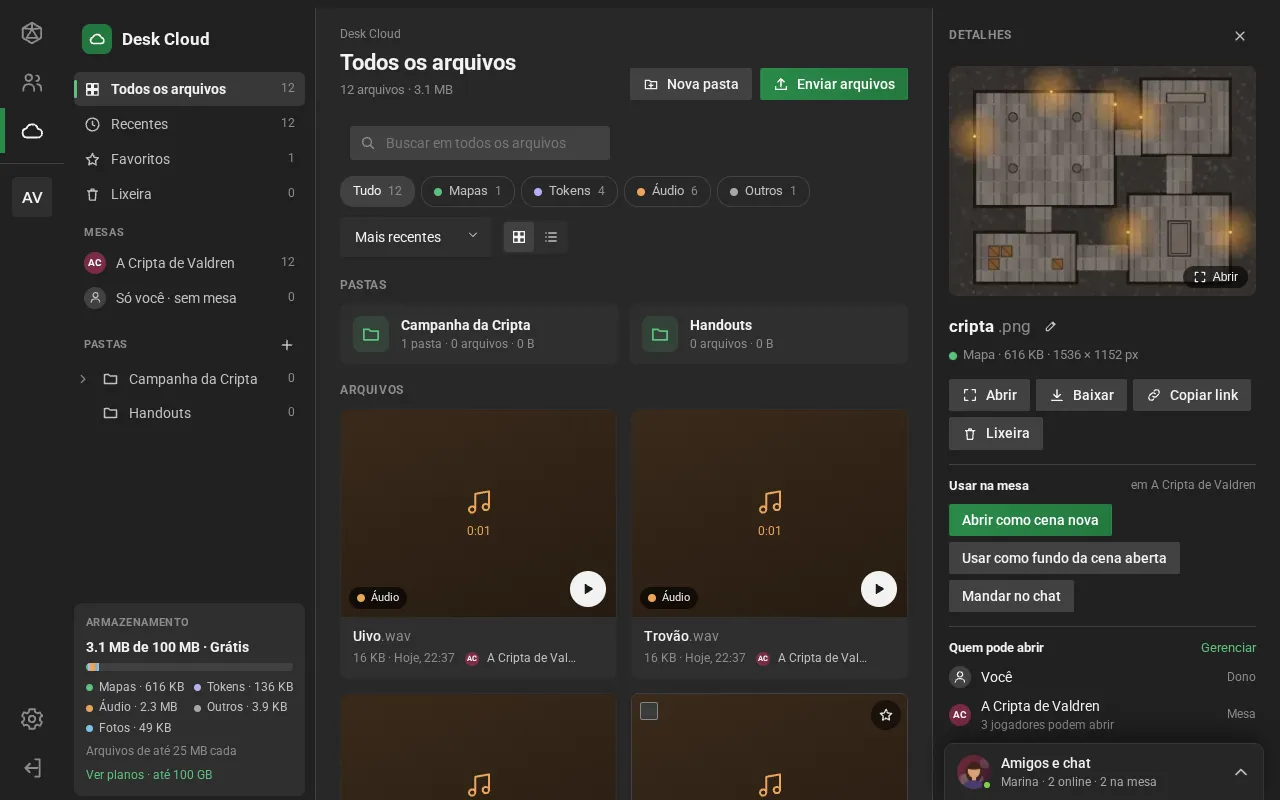Switch to list view

[551, 237]
